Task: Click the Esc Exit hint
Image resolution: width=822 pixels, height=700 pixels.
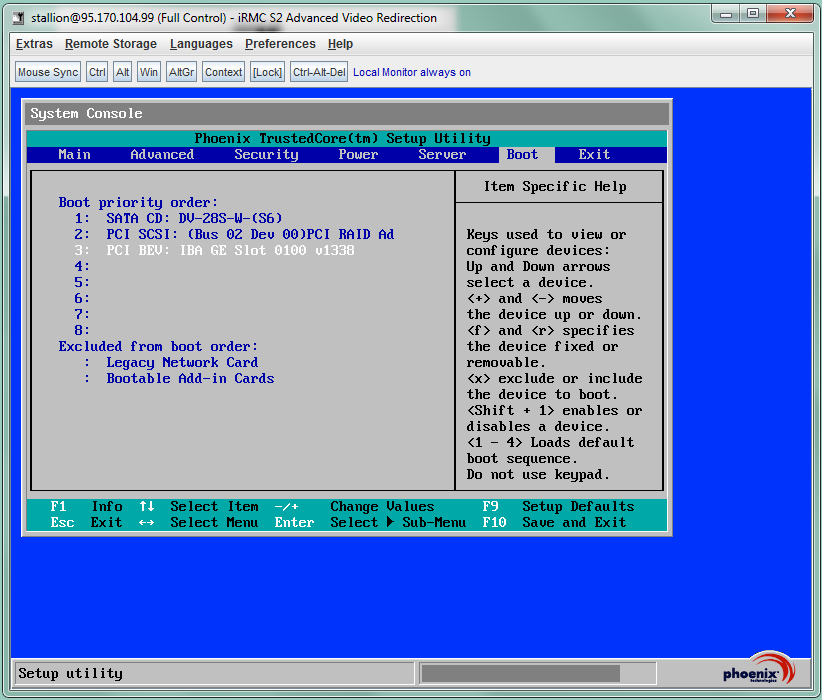Action: [86, 523]
